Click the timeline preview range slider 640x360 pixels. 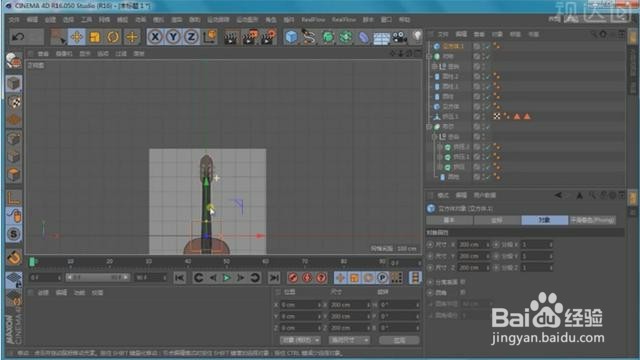click(x=97, y=278)
